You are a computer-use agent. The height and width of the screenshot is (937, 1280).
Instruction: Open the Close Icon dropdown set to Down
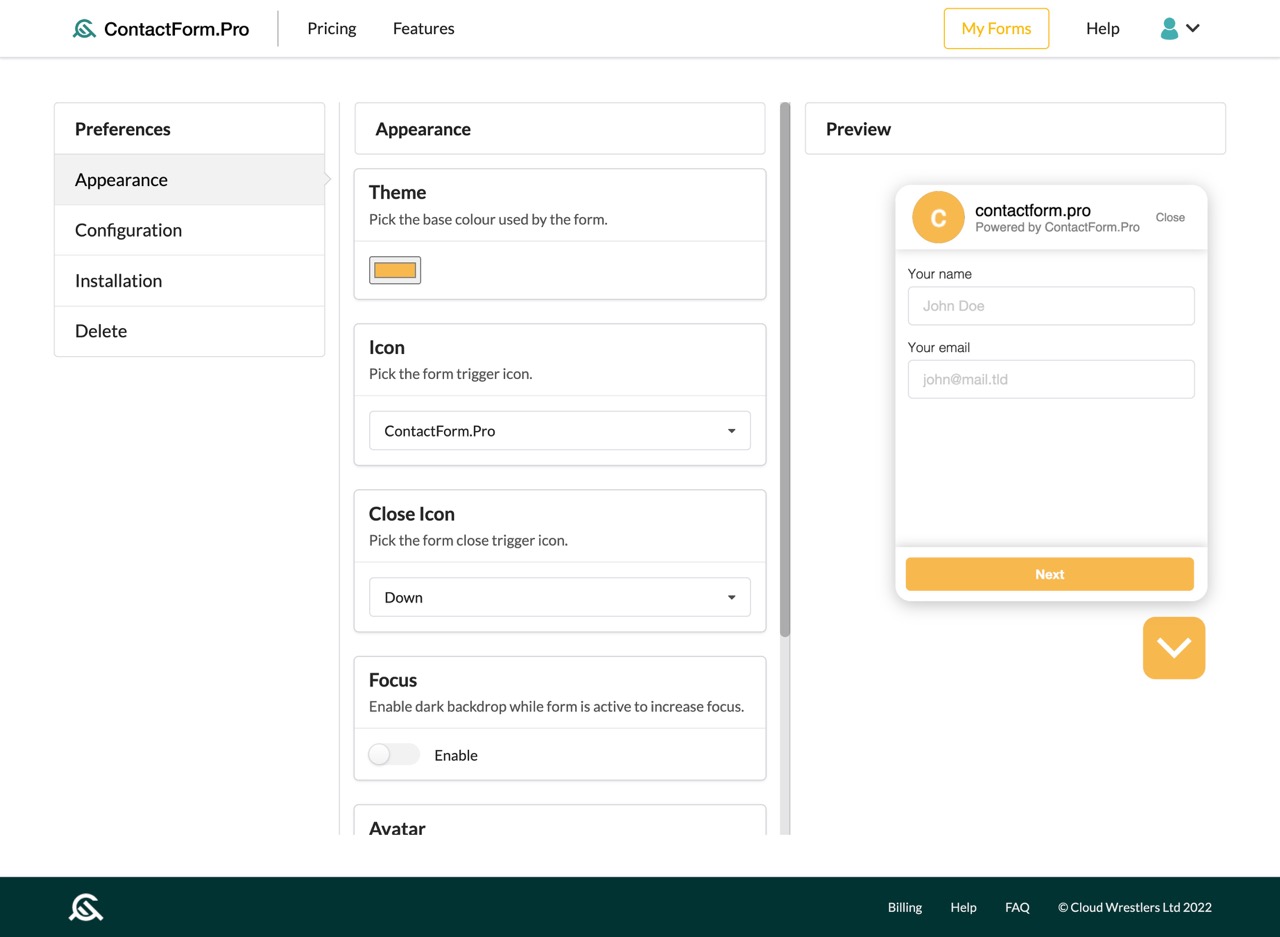coord(559,596)
